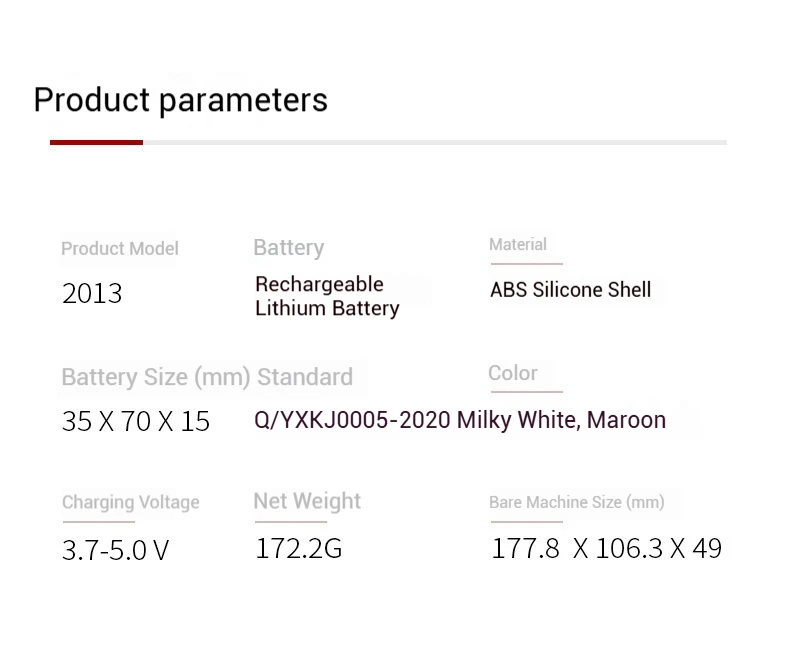Click the 172.2G weight value
The width and height of the screenshot is (790, 652).
tap(299, 548)
